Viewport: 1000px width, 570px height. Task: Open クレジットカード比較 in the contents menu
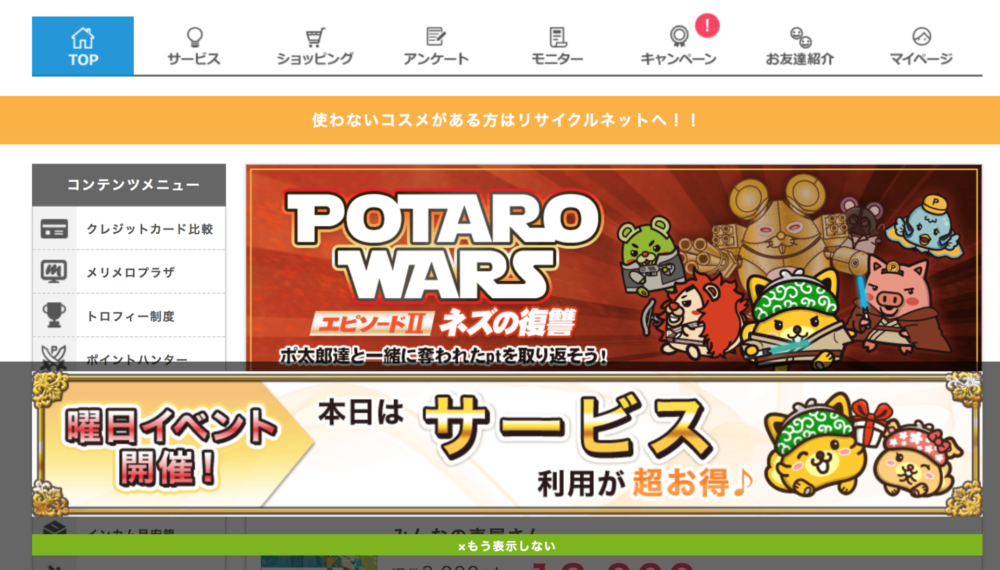tap(129, 228)
